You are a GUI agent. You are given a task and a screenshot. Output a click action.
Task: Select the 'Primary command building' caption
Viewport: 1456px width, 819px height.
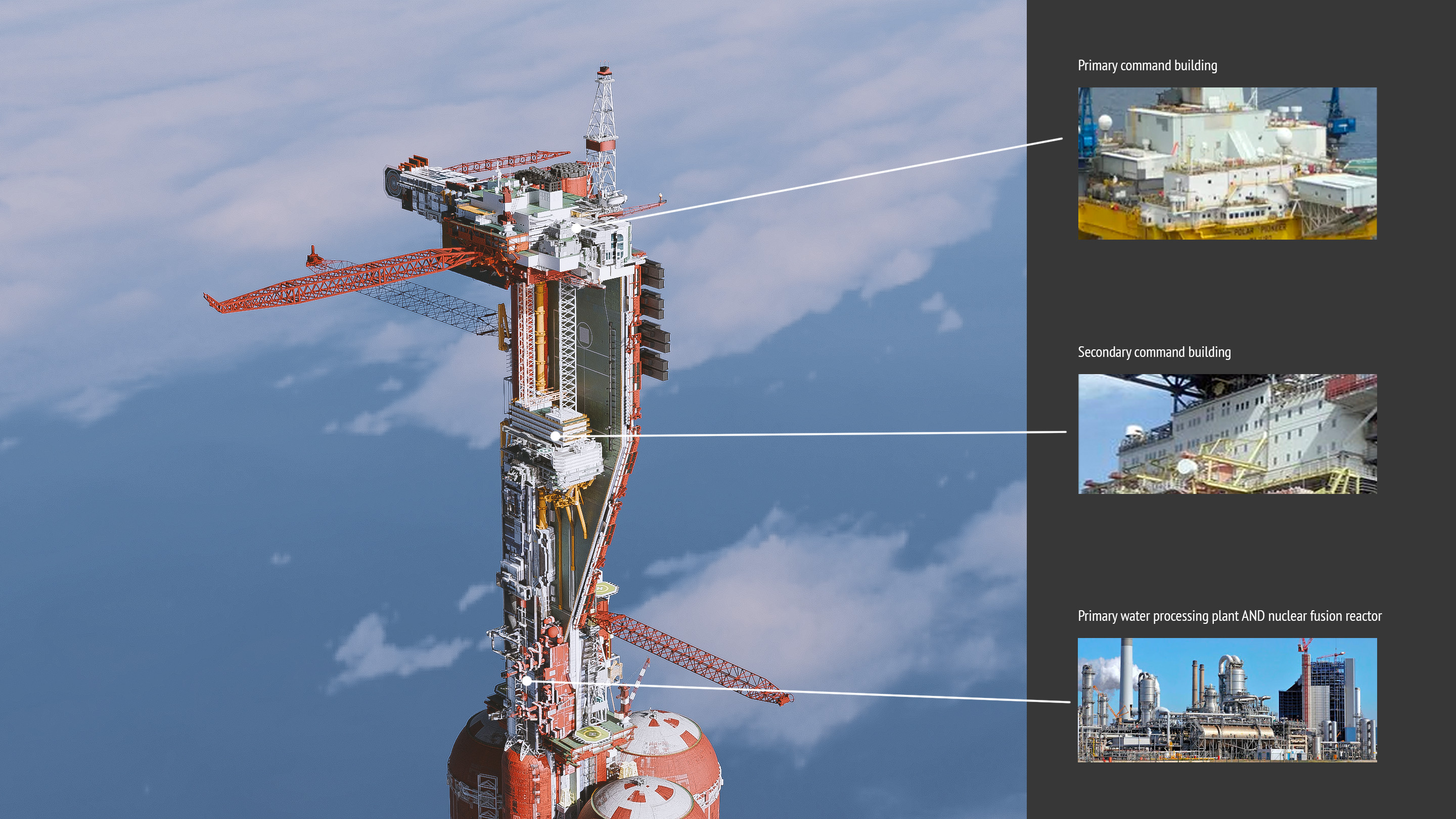point(1148,66)
